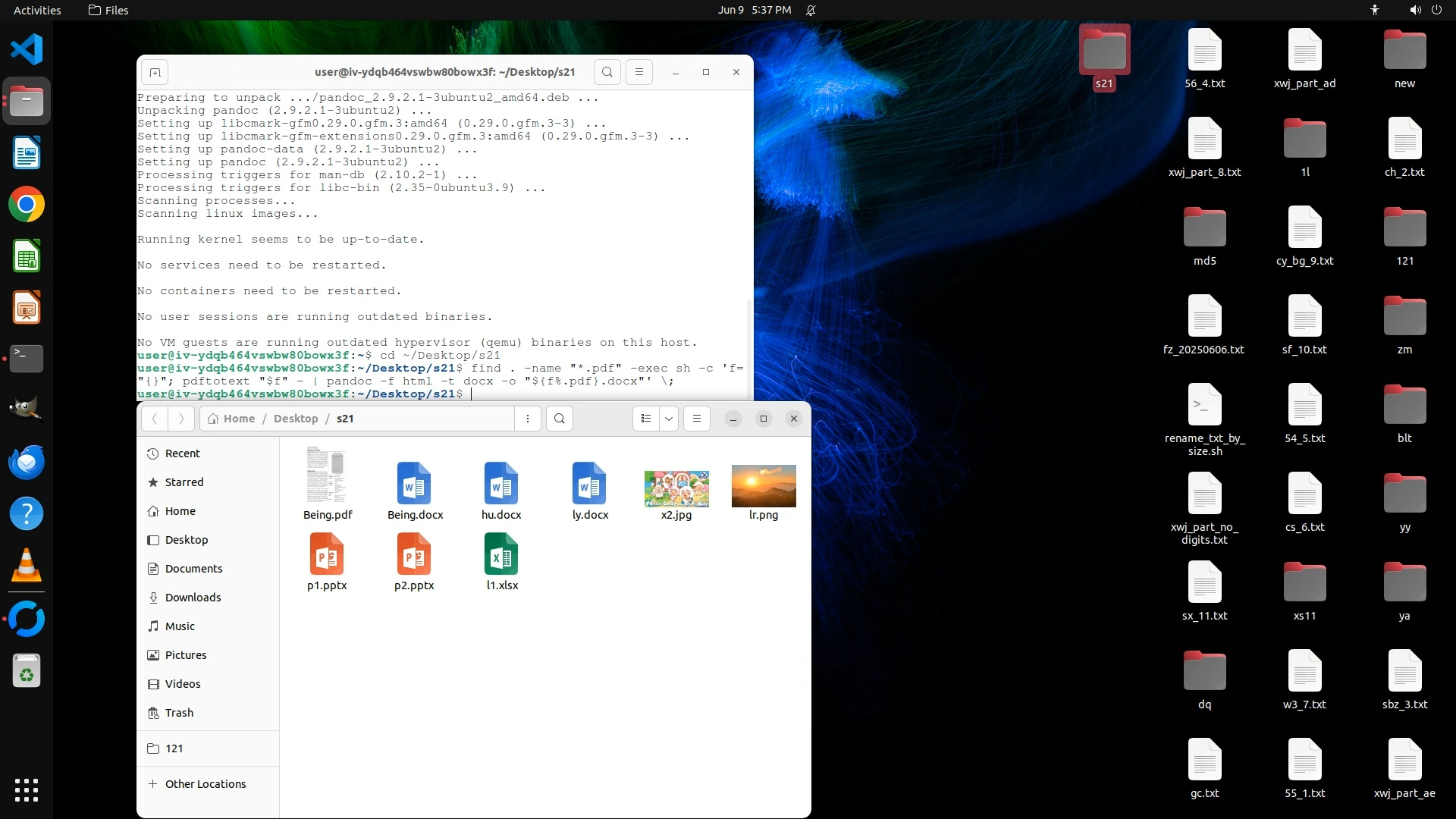
Task: Expand view options dropdown arrow
Action: [x=668, y=419]
